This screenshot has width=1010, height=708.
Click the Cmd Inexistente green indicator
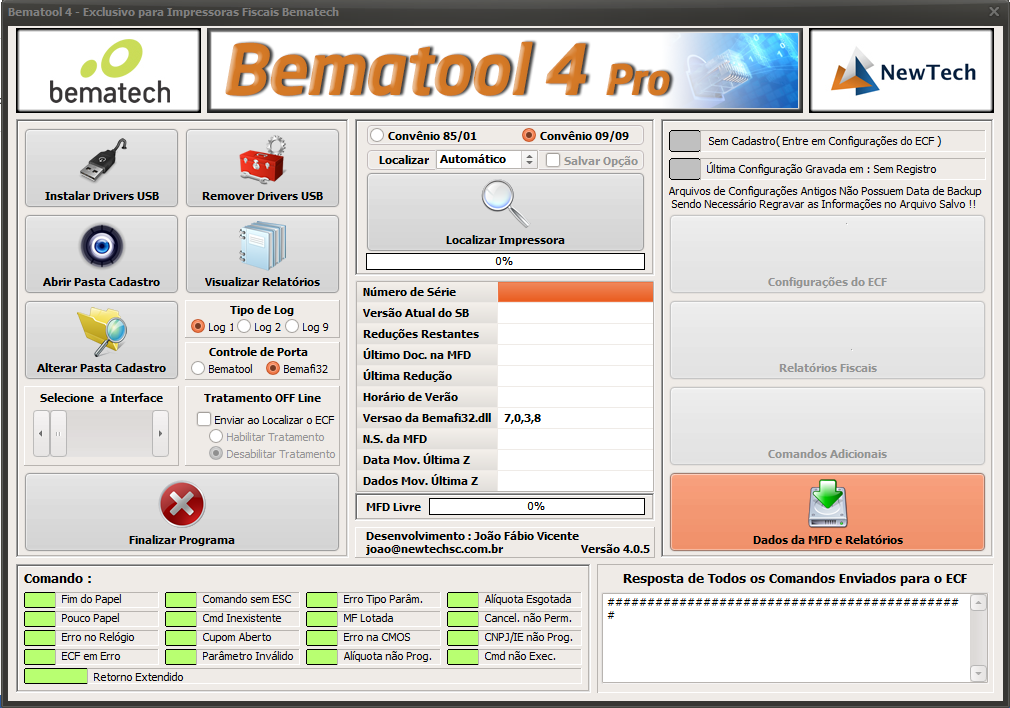click(x=181, y=618)
